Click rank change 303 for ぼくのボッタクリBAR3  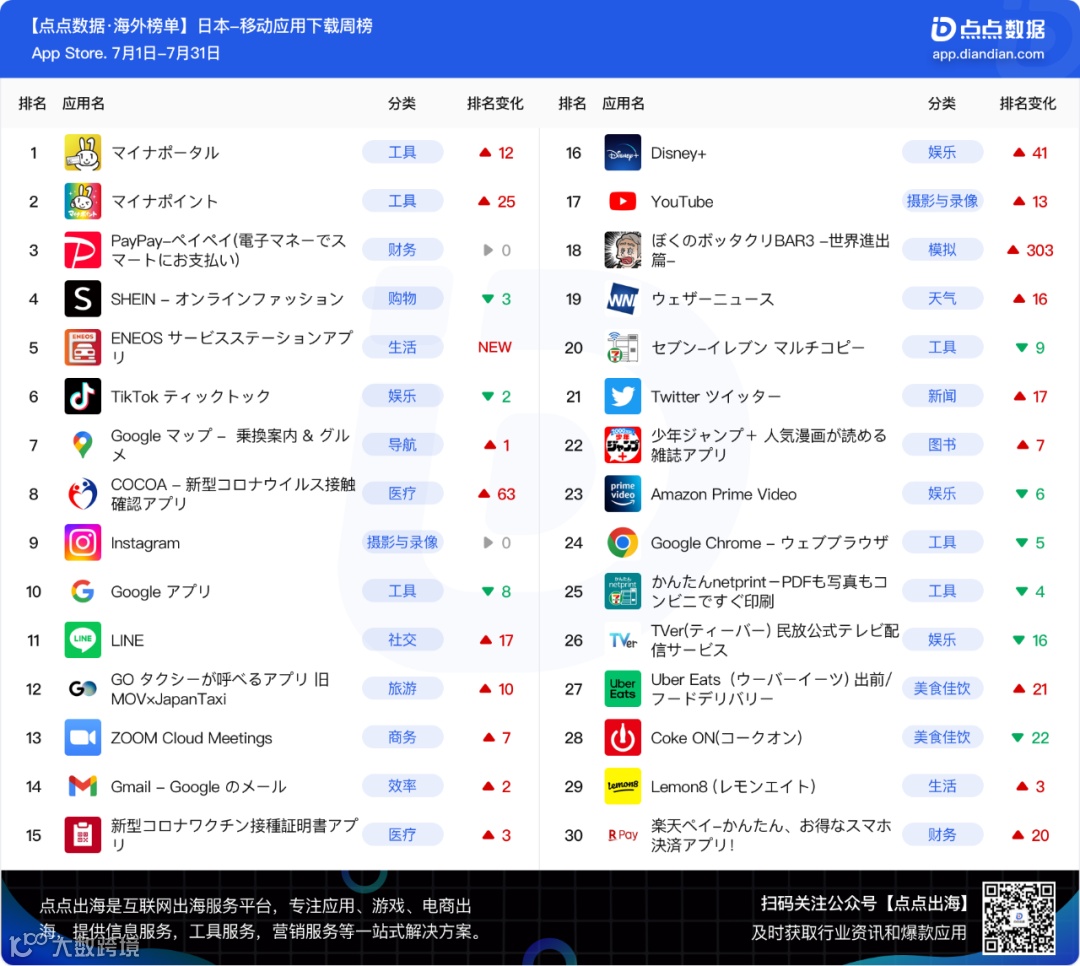pos(1030,250)
